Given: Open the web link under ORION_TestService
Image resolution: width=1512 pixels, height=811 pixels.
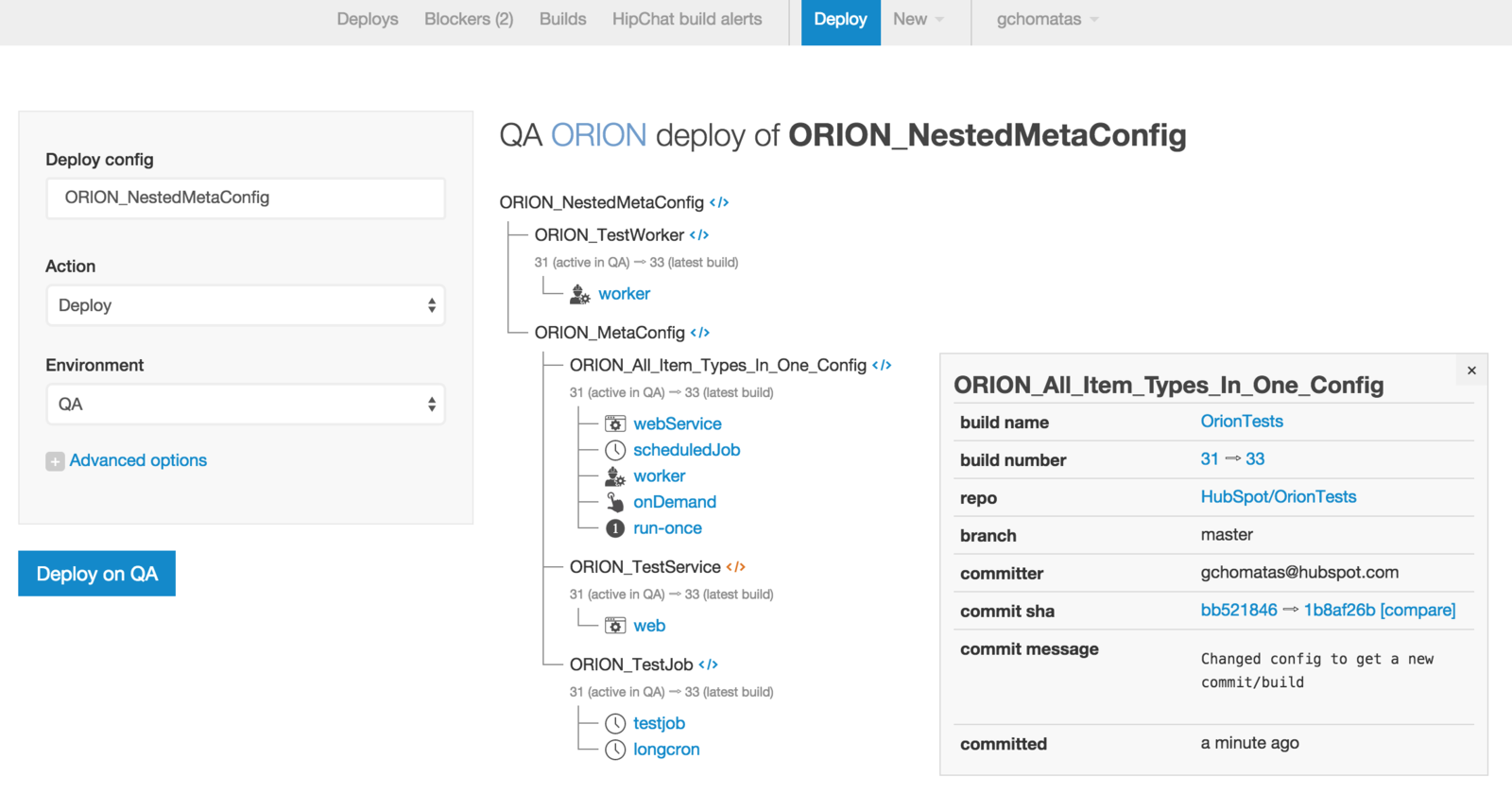Looking at the screenshot, I should coord(649,626).
